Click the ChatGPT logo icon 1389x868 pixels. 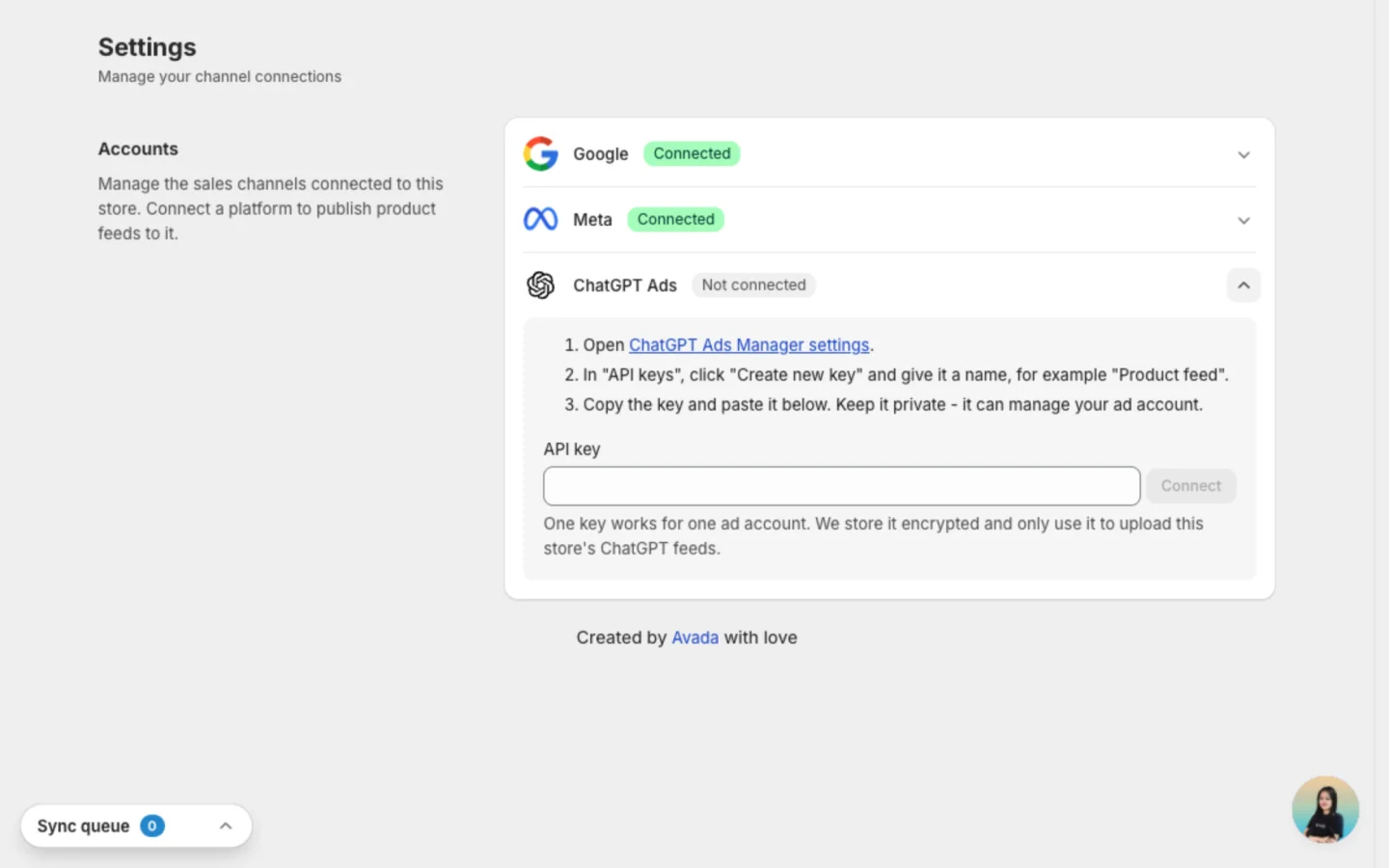[x=541, y=285]
